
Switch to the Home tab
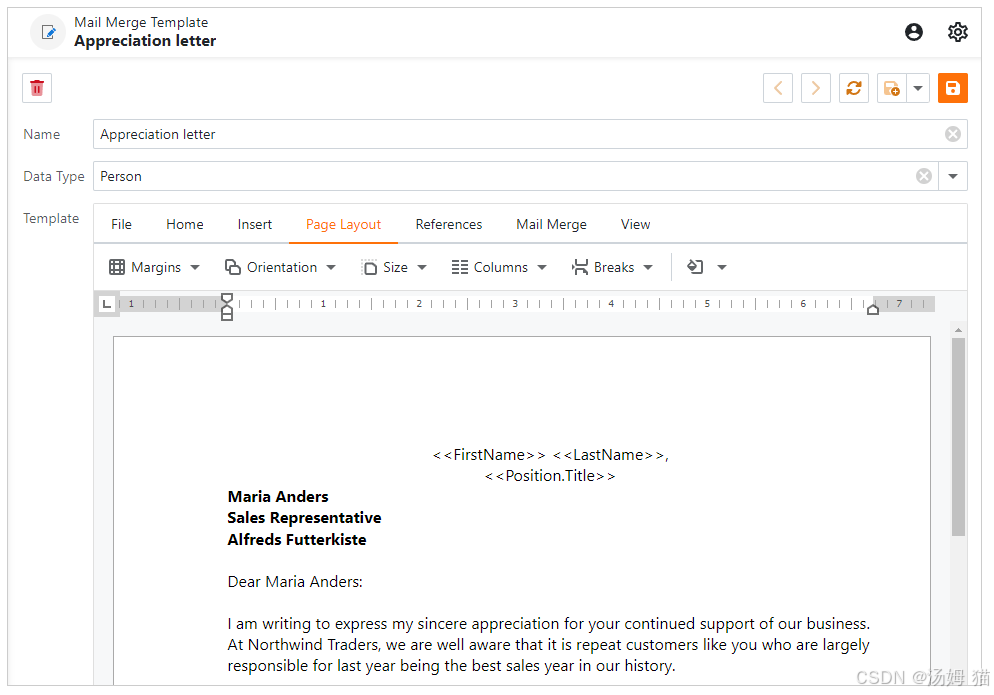pyautogui.click(x=184, y=224)
